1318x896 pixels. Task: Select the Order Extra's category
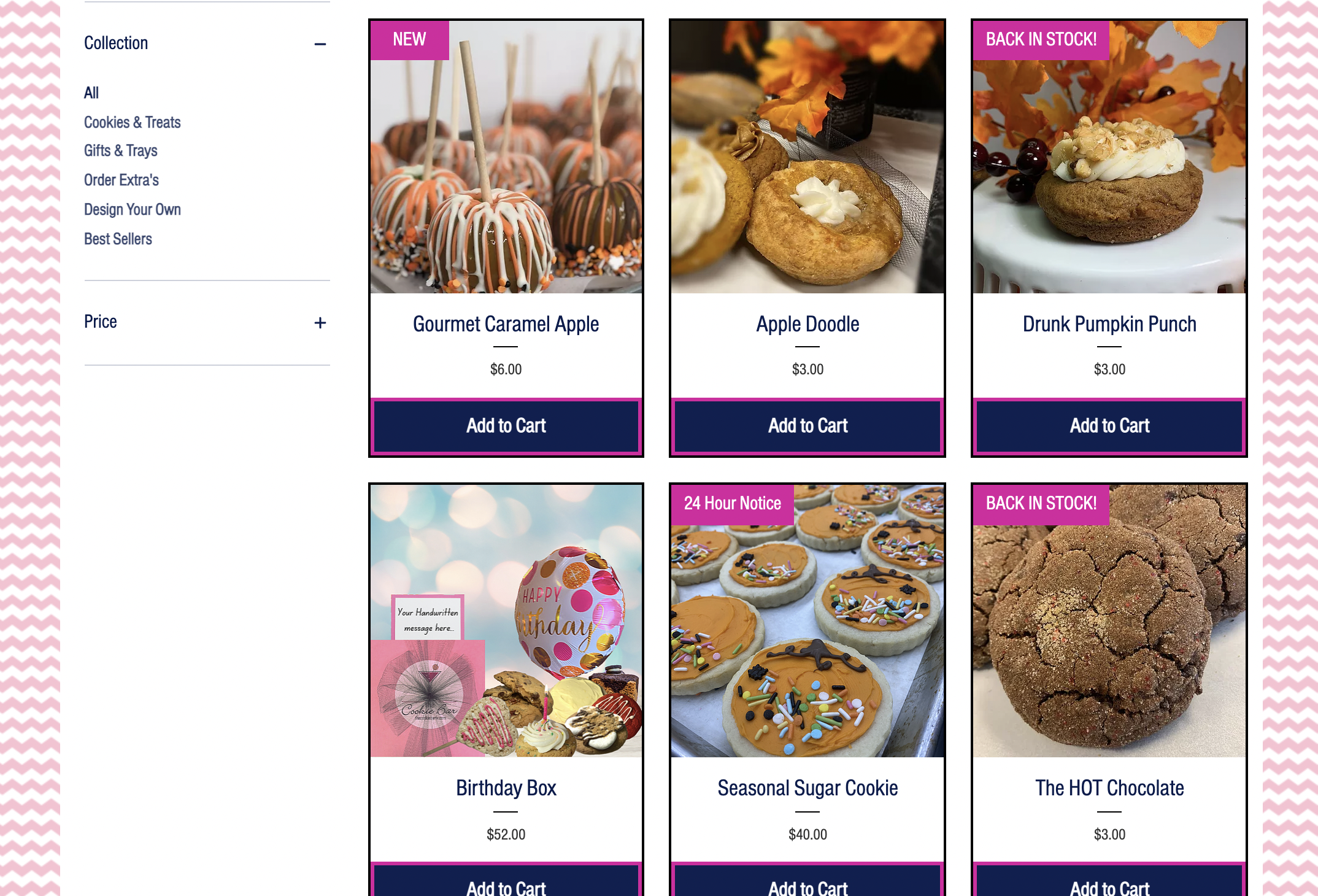click(121, 180)
